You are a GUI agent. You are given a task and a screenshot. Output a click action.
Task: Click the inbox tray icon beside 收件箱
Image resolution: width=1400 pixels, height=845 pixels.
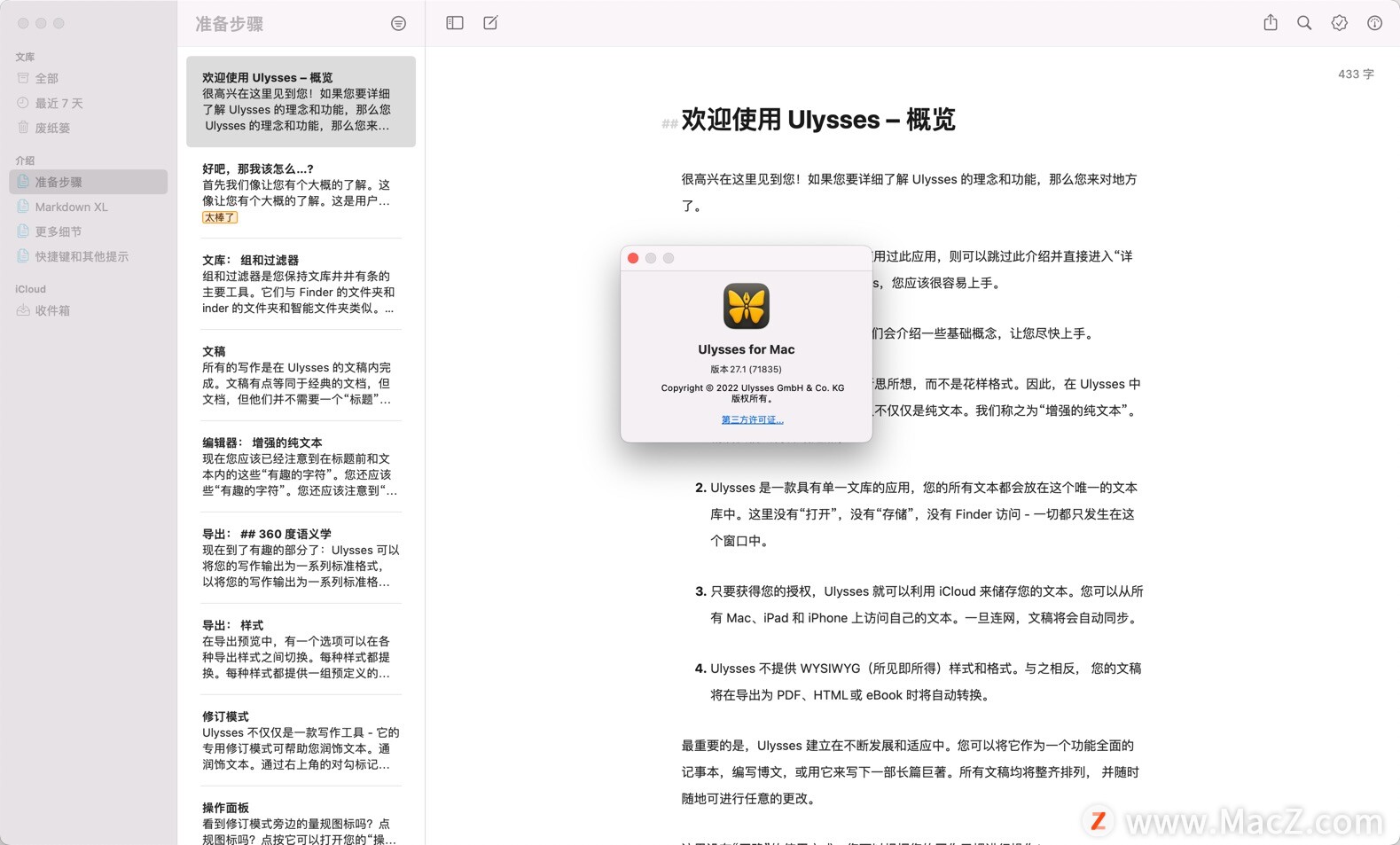pyautogui.click(x=23, y=310)
